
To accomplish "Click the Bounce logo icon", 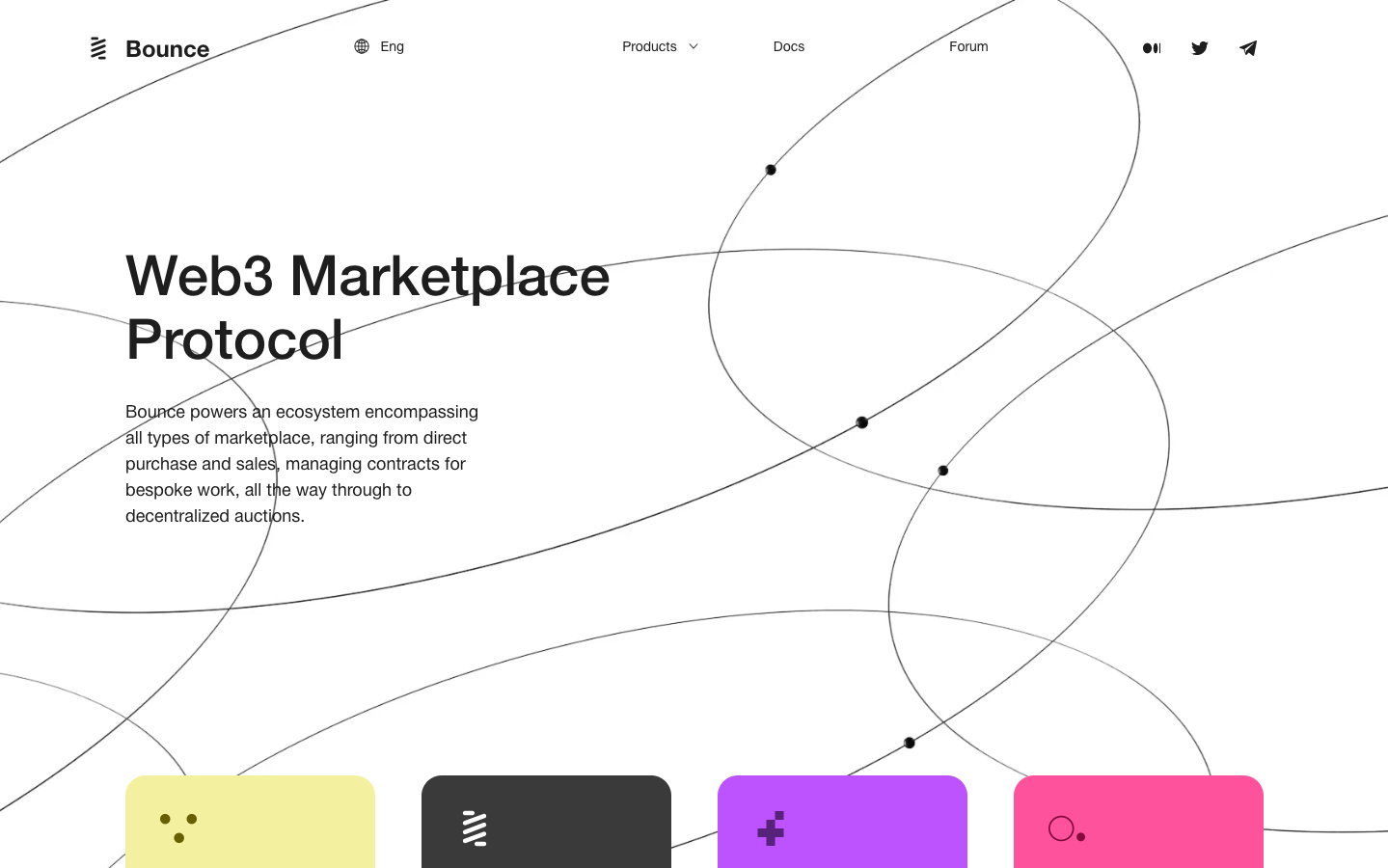I will point(98,48).
